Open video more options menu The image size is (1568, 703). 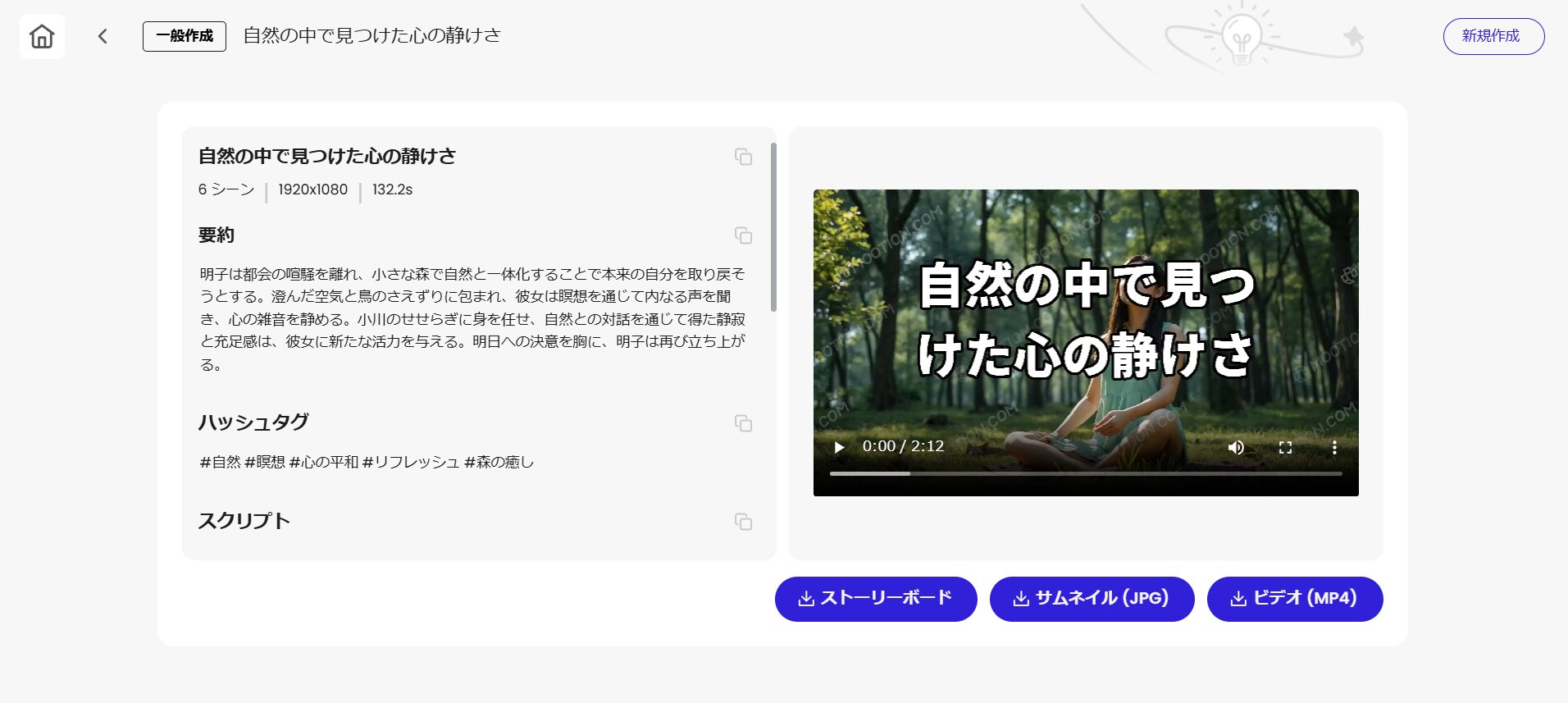1334,447
